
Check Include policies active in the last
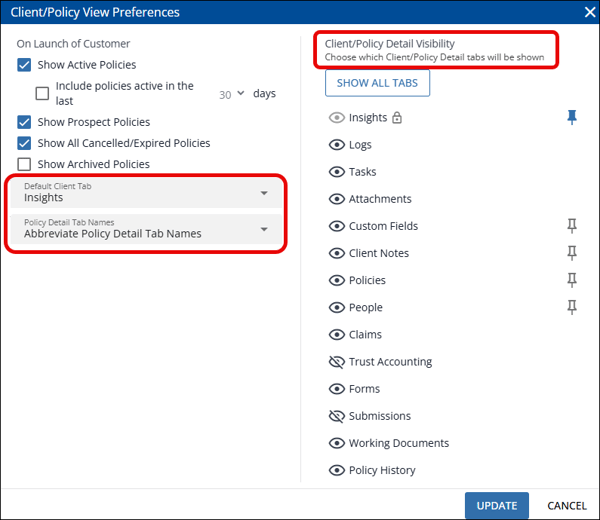[x=42, y=93]
